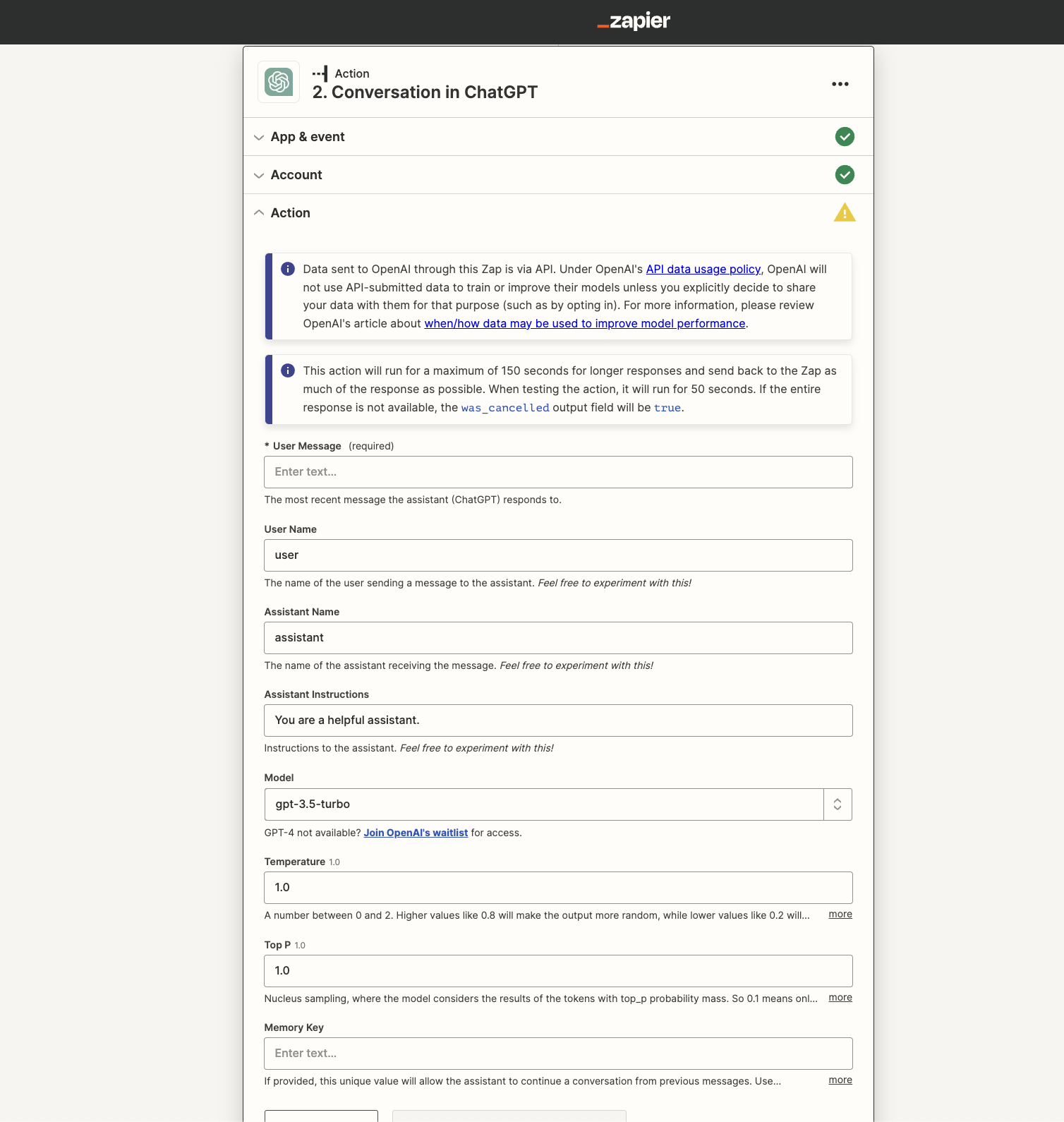Click the info icon in the OpenAI data notice
1064x1122 pixels.
coord(288,269)
